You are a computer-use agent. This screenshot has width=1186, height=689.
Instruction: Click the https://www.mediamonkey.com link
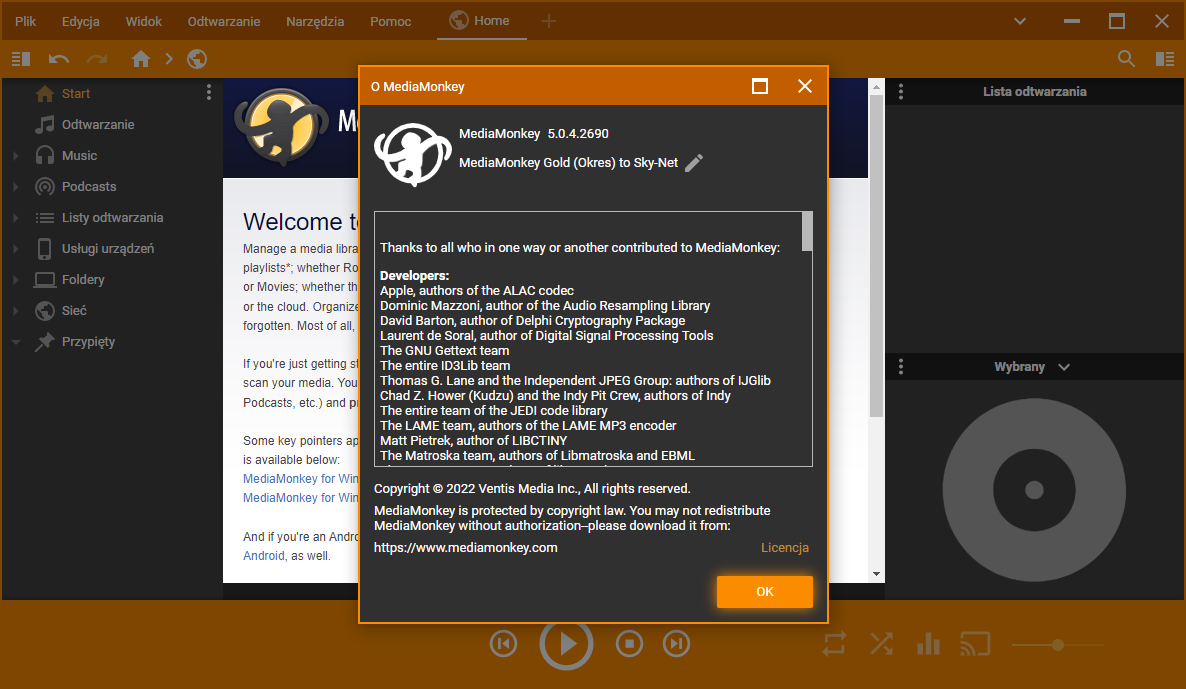click(465, 548)
